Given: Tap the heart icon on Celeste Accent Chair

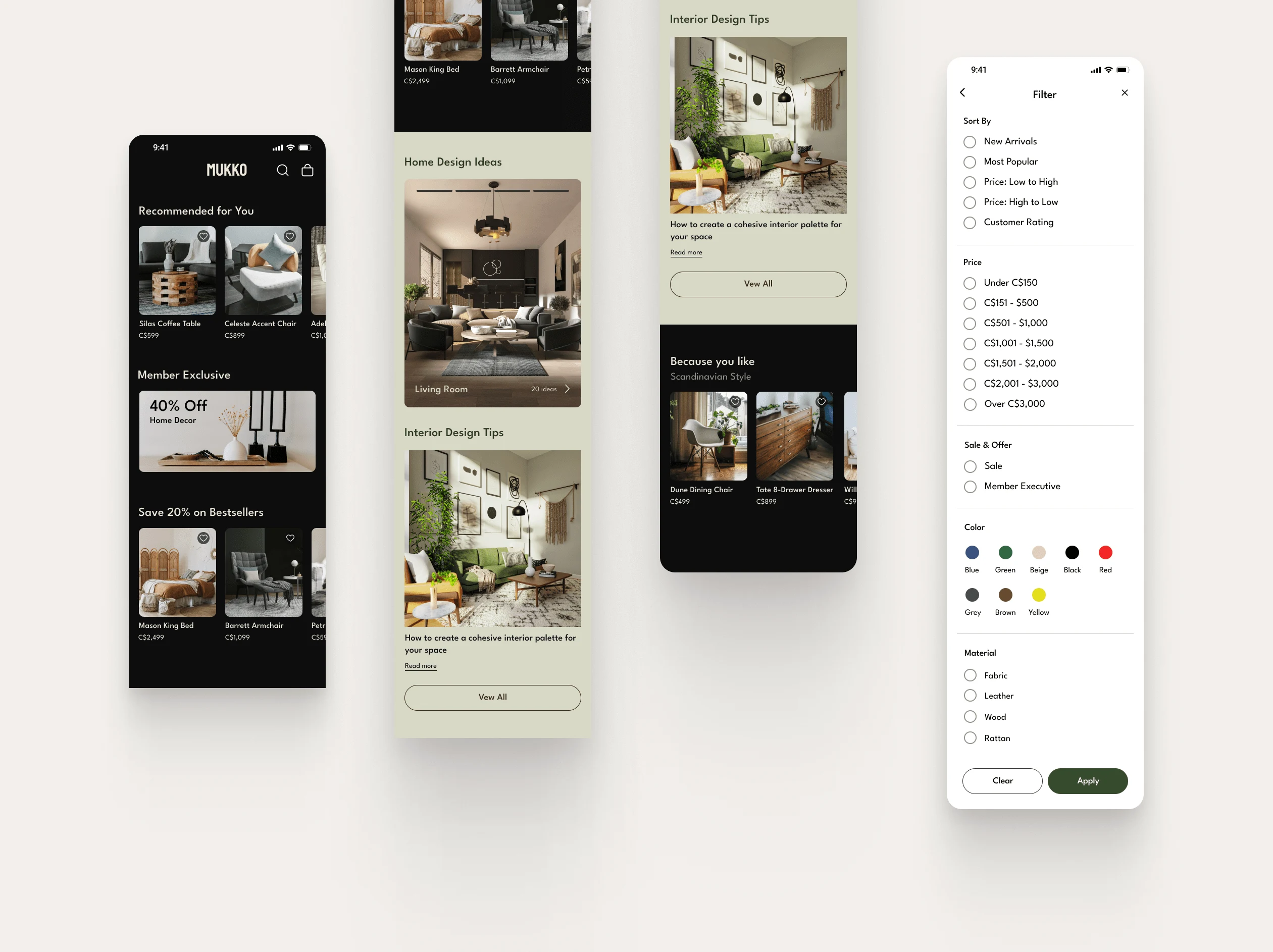Looking at the screenshot, I should (289, 237).
